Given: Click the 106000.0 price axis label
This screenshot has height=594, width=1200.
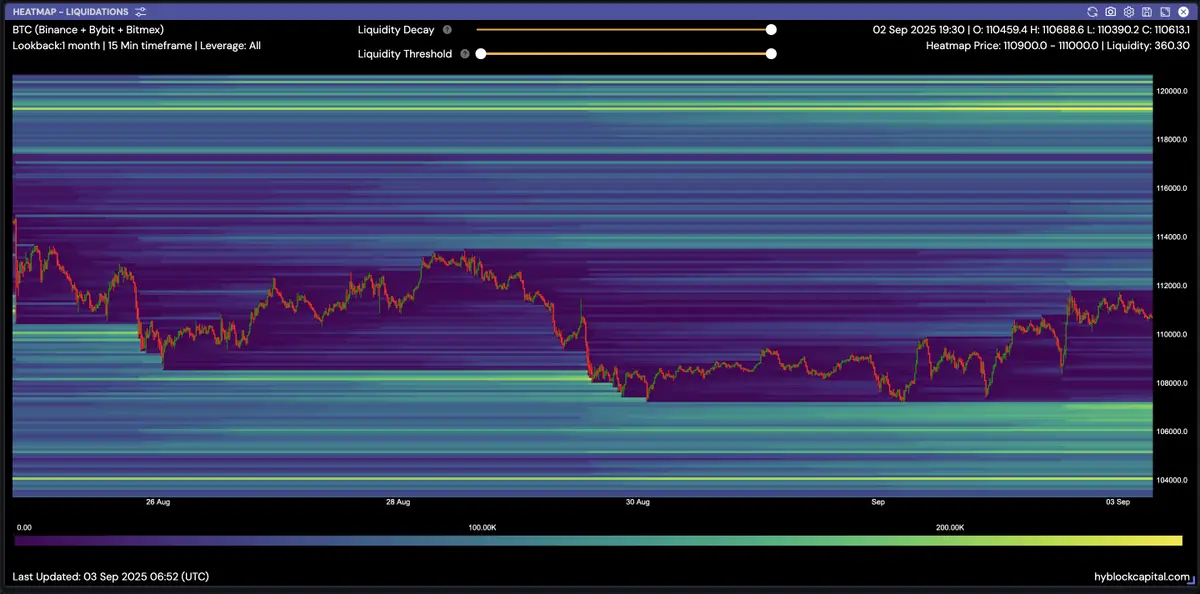Looking at the screenshot, I should coord(1173,432).
